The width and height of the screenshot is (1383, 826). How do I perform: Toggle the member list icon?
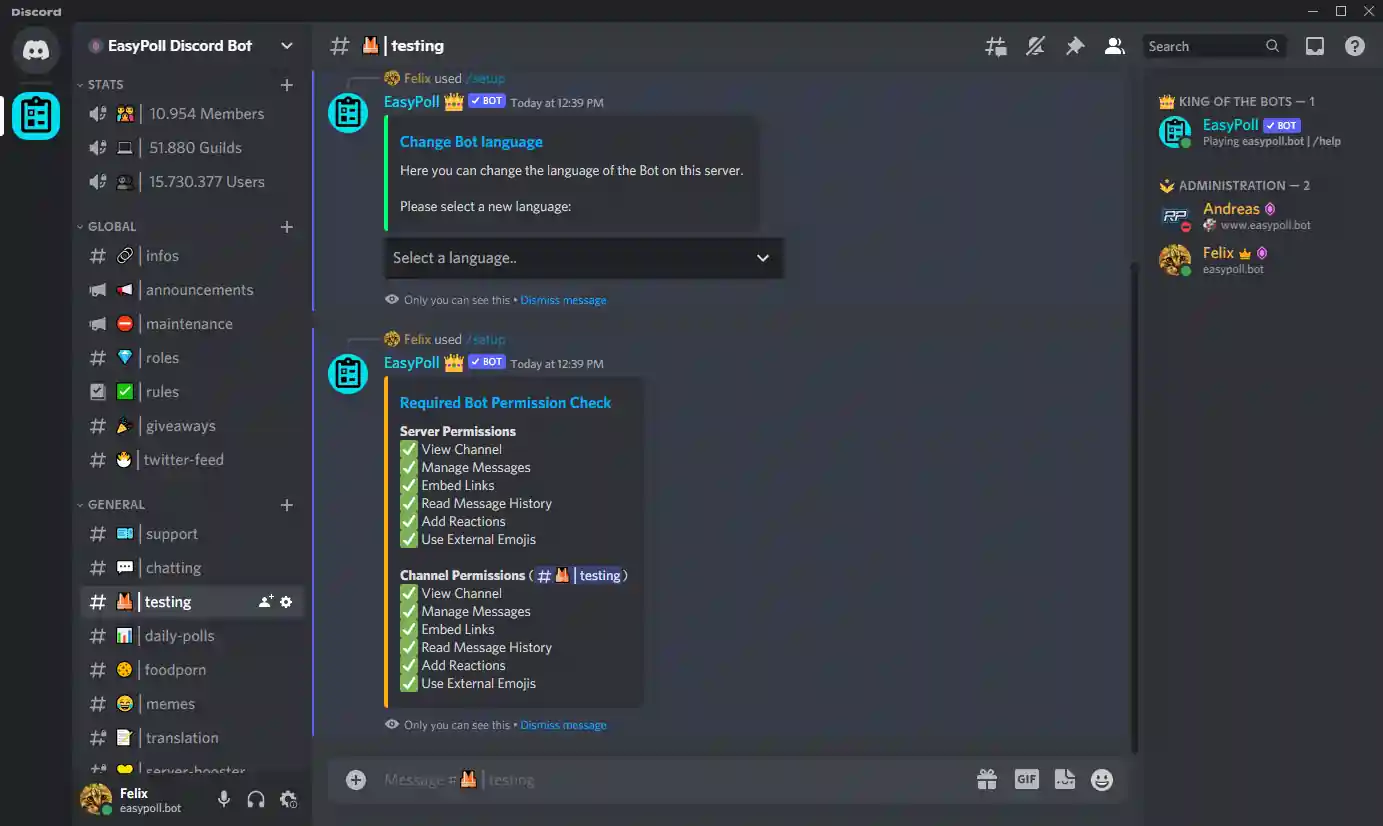[1114, 46]
